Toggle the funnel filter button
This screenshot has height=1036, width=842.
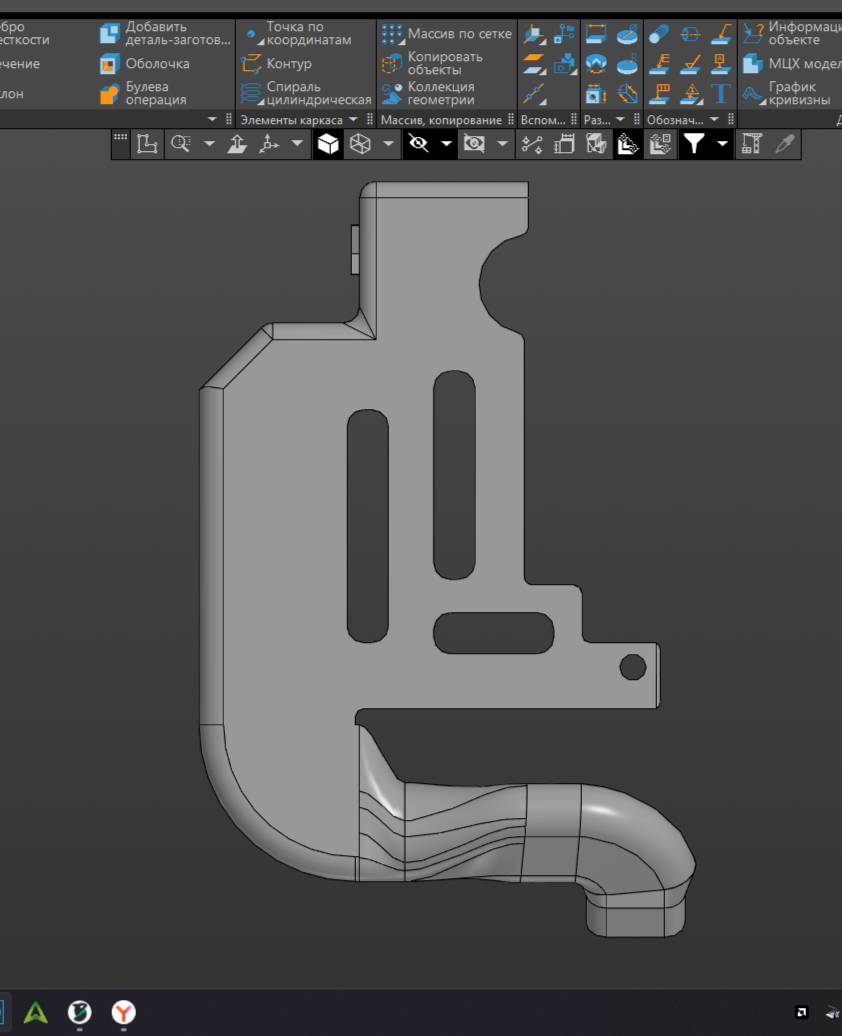tap(694, 144)
